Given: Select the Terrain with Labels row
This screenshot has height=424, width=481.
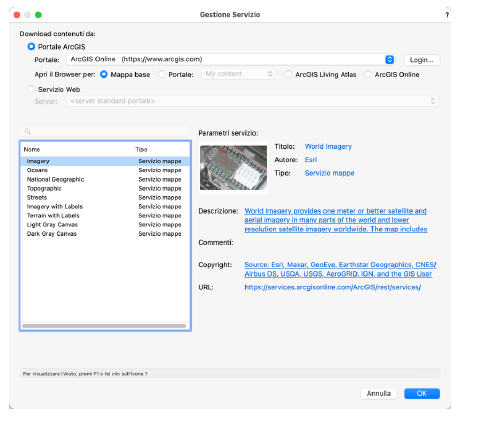Looking at the screenshot, I should point(105,216).
